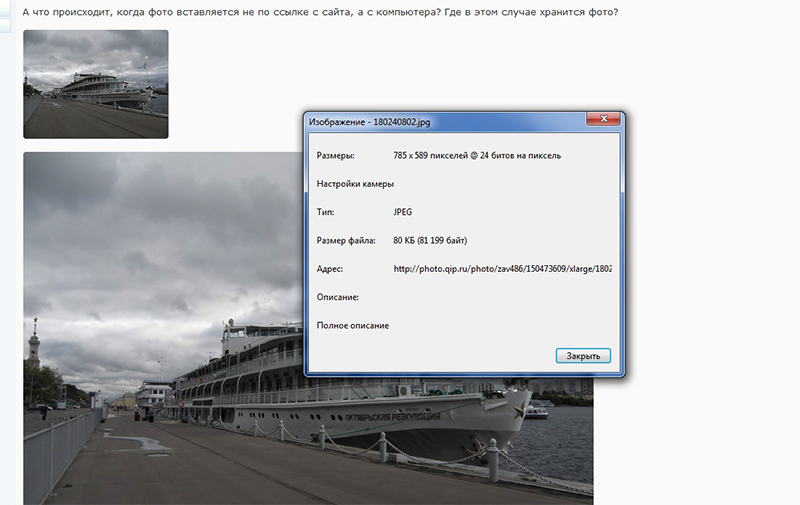Click the dialog title bar 'Изображение - 180240802.jpg'
This screenshot has width=800, height=505.
400,121
